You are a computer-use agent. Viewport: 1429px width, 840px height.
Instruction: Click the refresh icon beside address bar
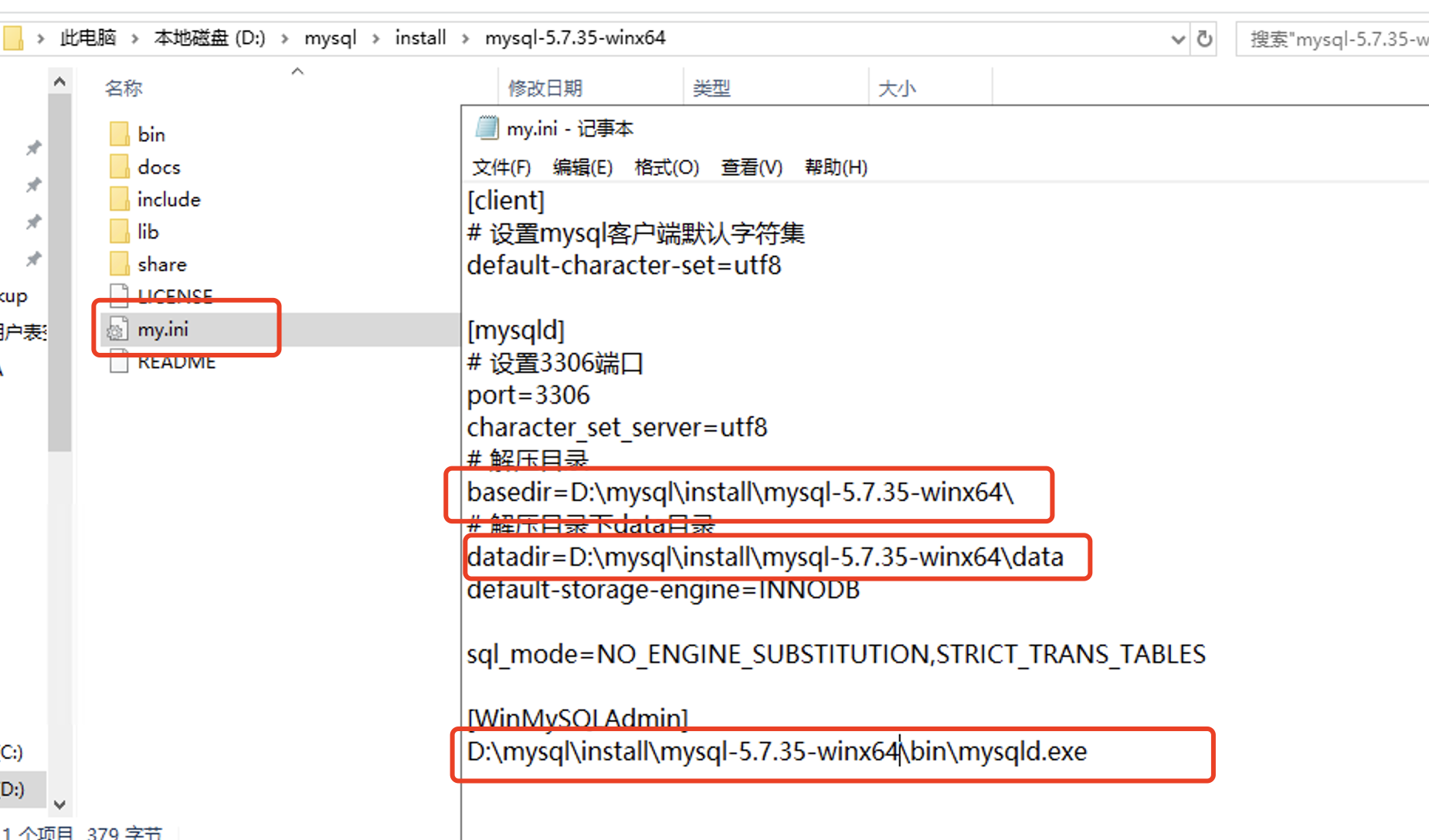click(1204, 39)
